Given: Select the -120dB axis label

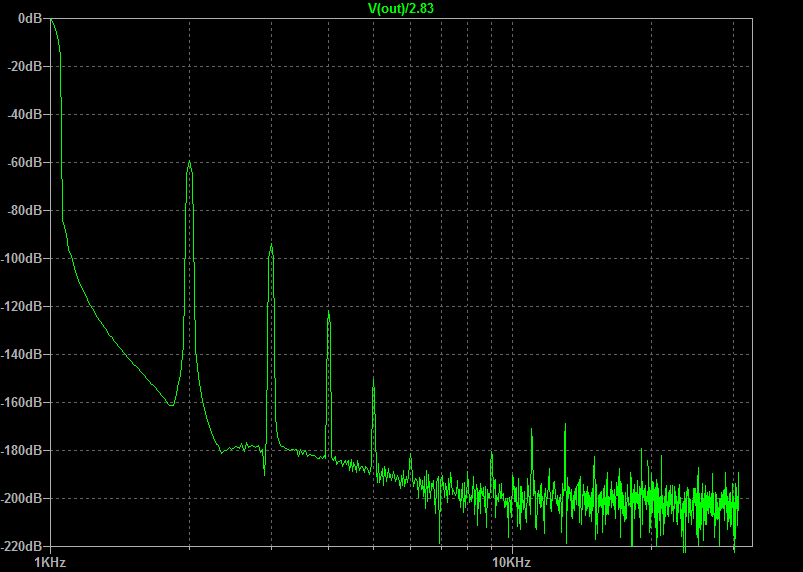Looking at the screenshot, I should coord(22,306).
